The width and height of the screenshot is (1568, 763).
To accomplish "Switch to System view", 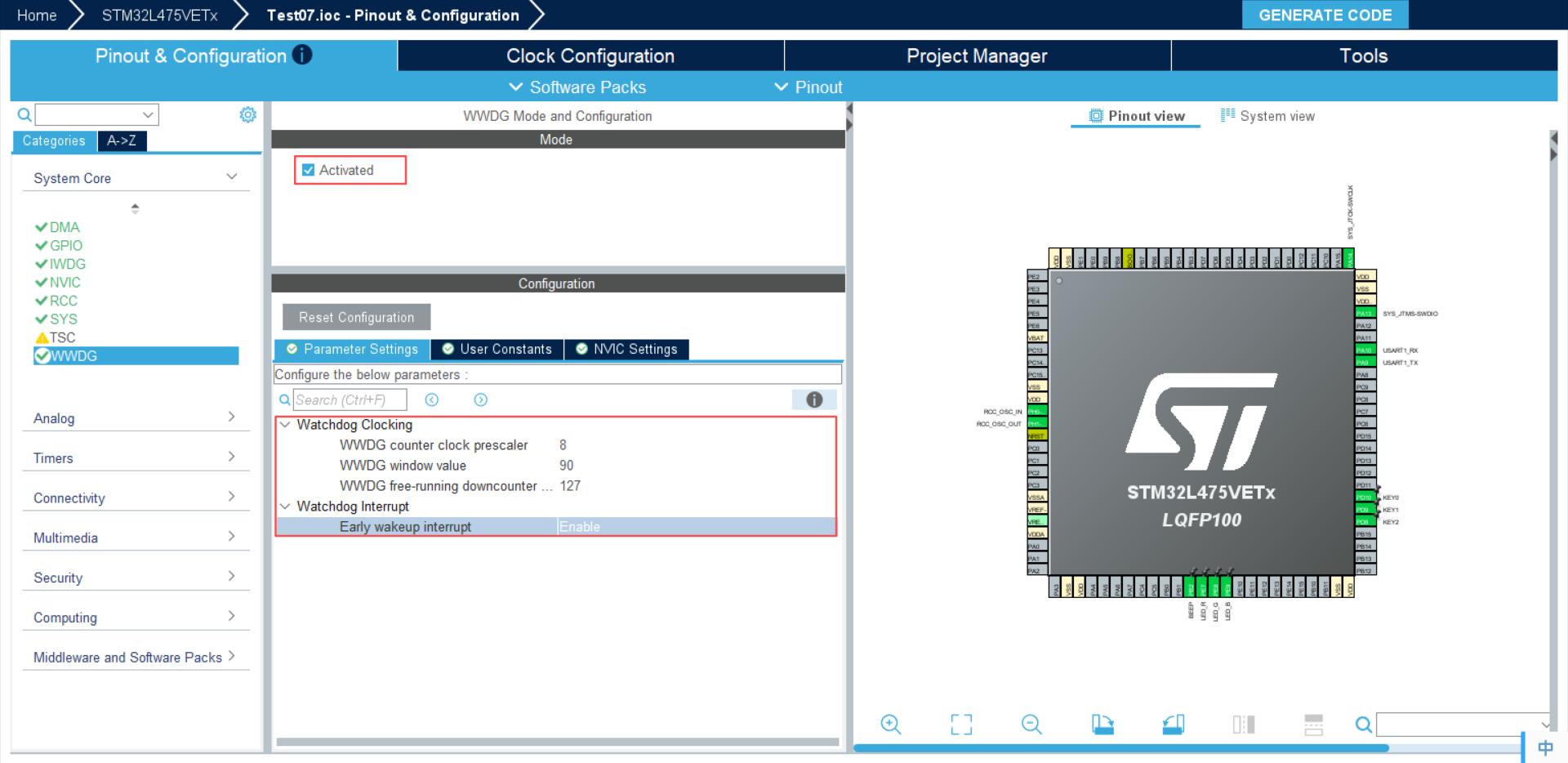I will pos(1267,116).
